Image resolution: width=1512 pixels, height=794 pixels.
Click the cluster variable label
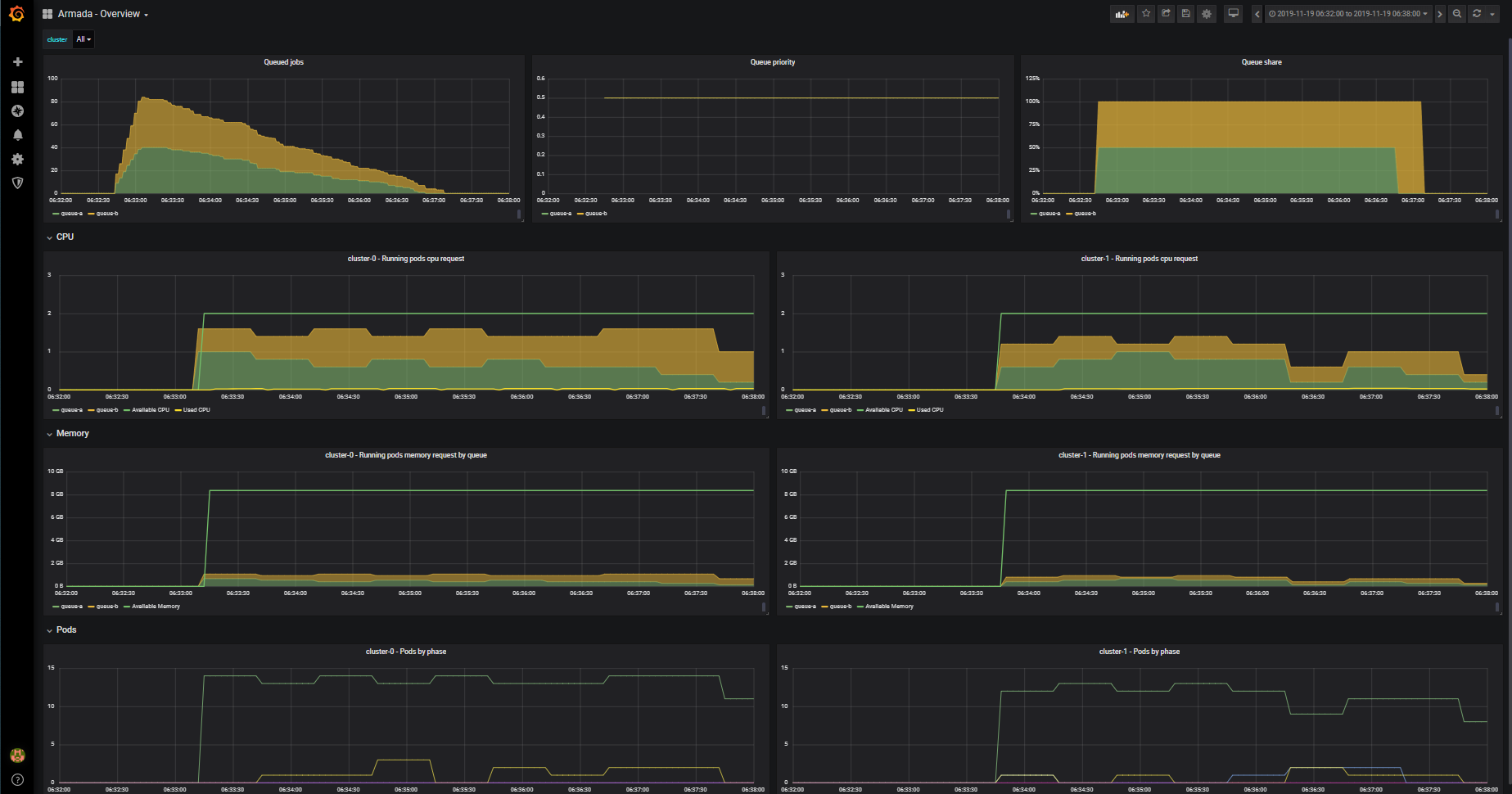tap(57, 39)
